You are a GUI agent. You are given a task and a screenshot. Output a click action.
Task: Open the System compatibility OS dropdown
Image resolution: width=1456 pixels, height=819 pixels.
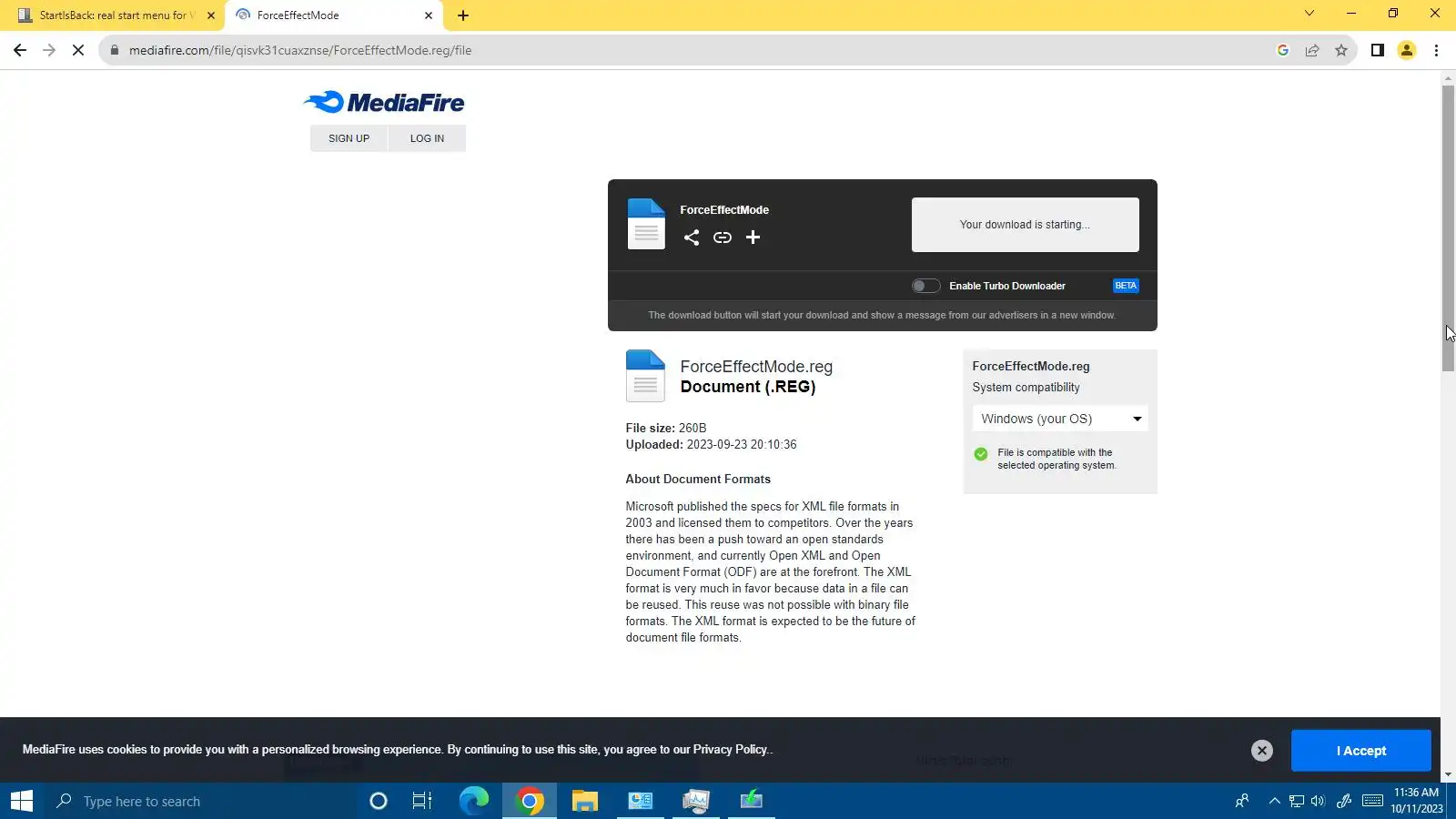1060,419
